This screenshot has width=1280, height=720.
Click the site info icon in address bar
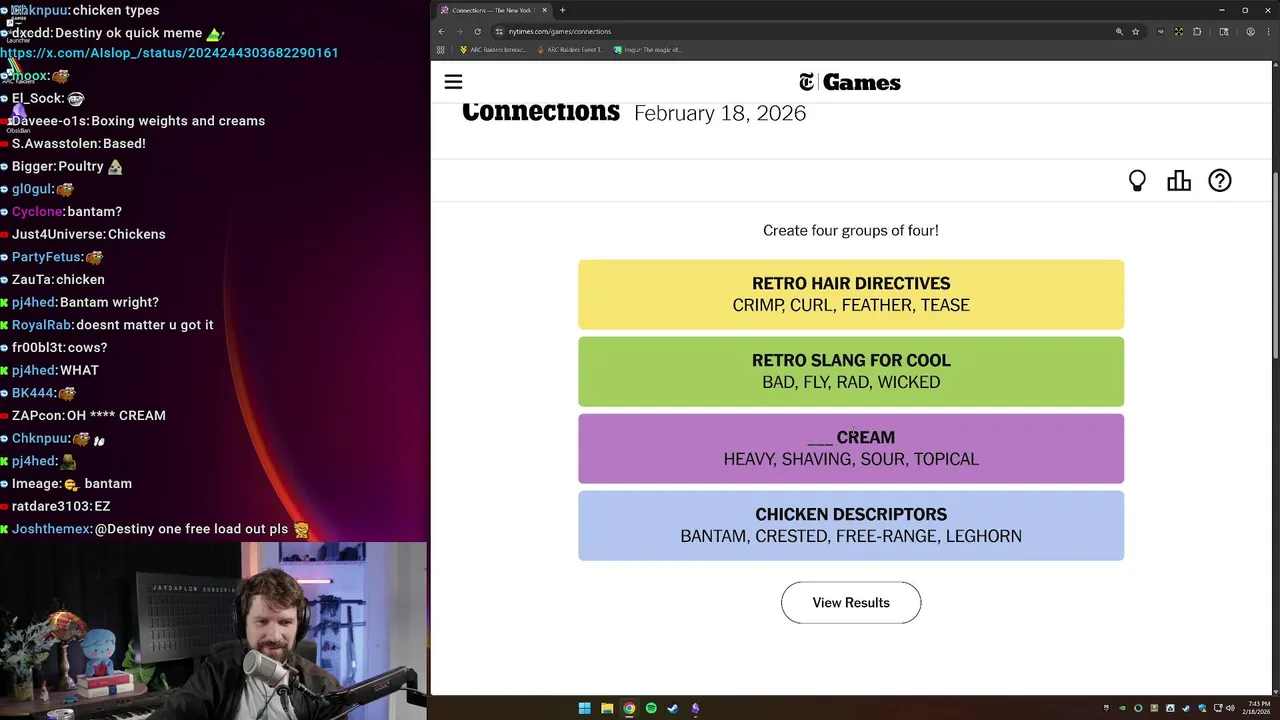pyautogui.click(x=499, y=31)
